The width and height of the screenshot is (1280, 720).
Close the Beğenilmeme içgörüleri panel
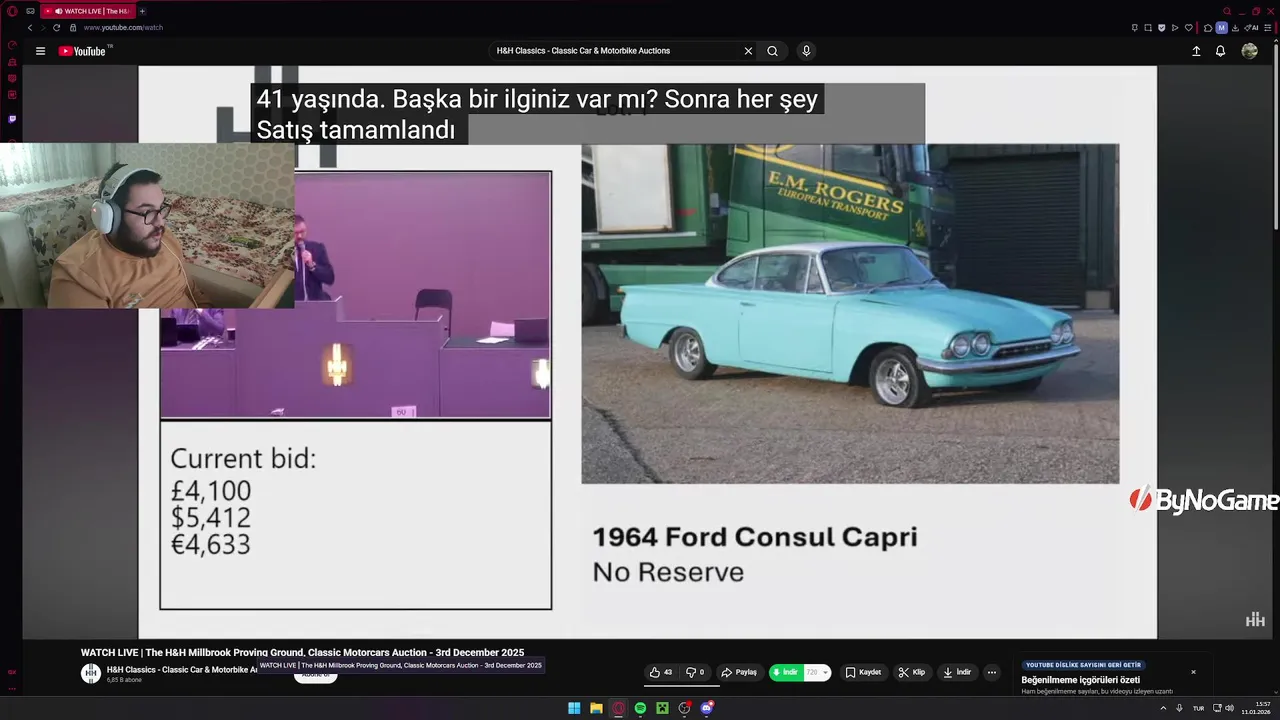(1193, 672)
